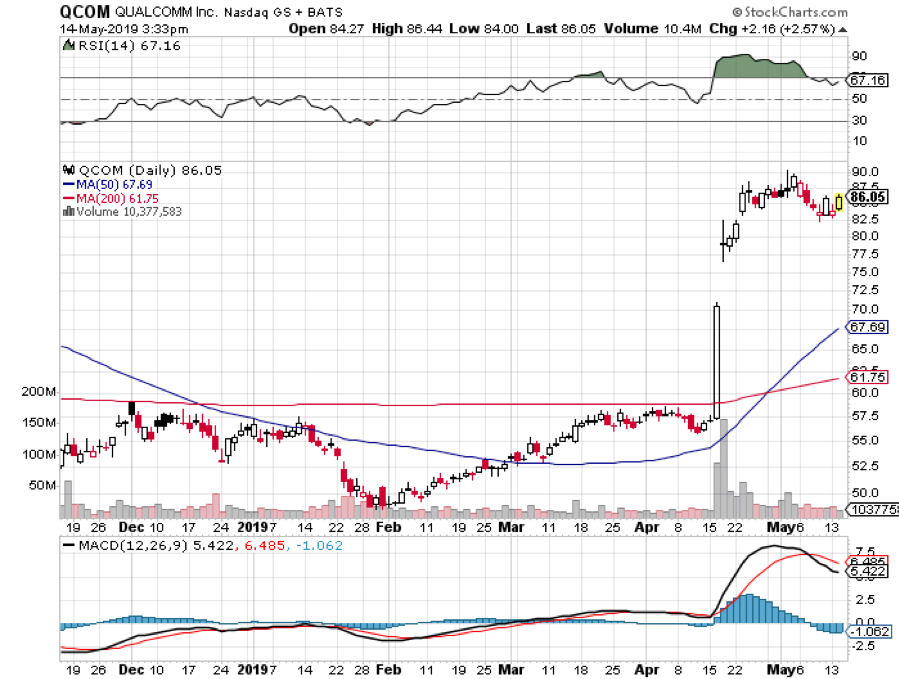Click the 50M volume axis label

tap(42, 486)
